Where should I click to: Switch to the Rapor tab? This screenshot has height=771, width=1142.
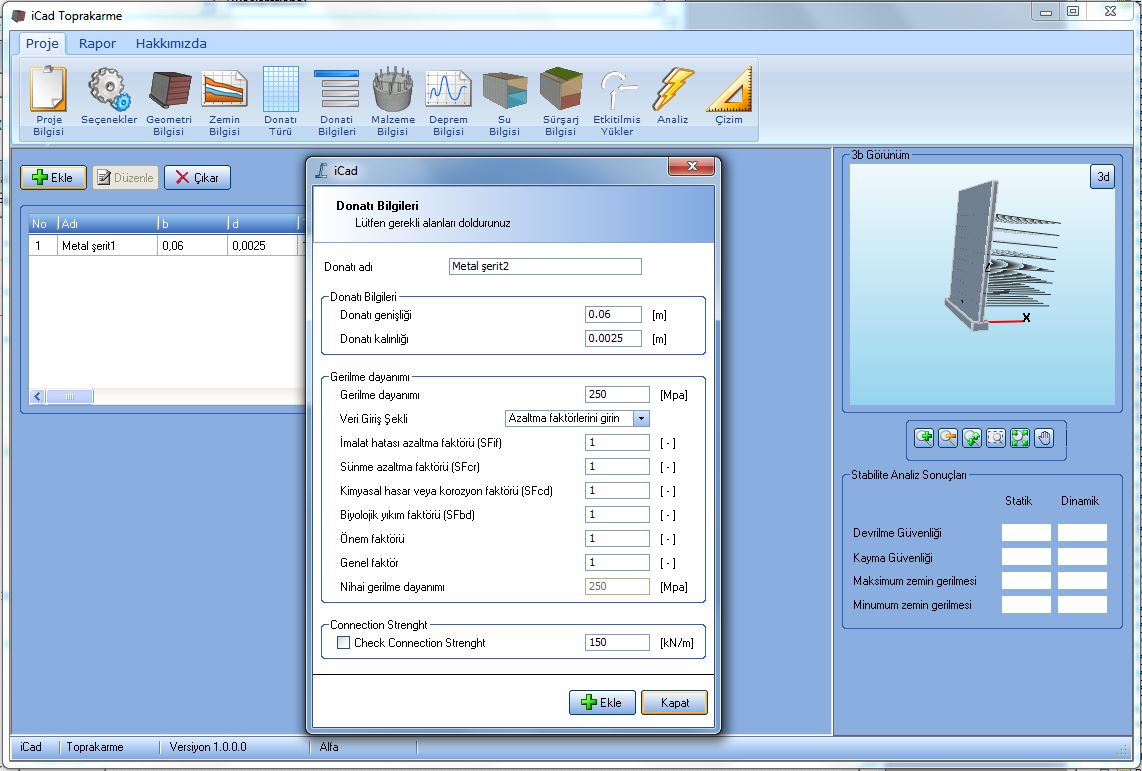click(x=98, y=44)
